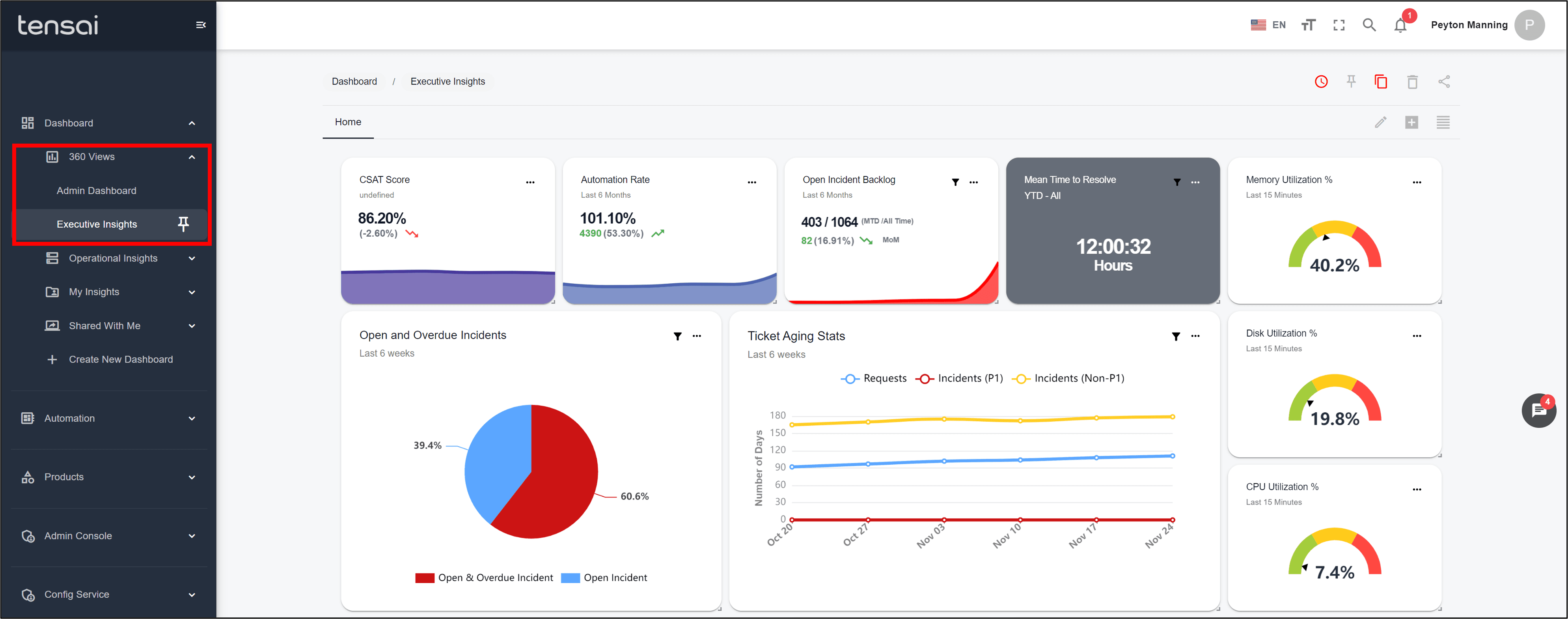The width and height of the screenshot is (1568, 619).
Task: Click Create New Dashboard
Action: click(121, 359)
